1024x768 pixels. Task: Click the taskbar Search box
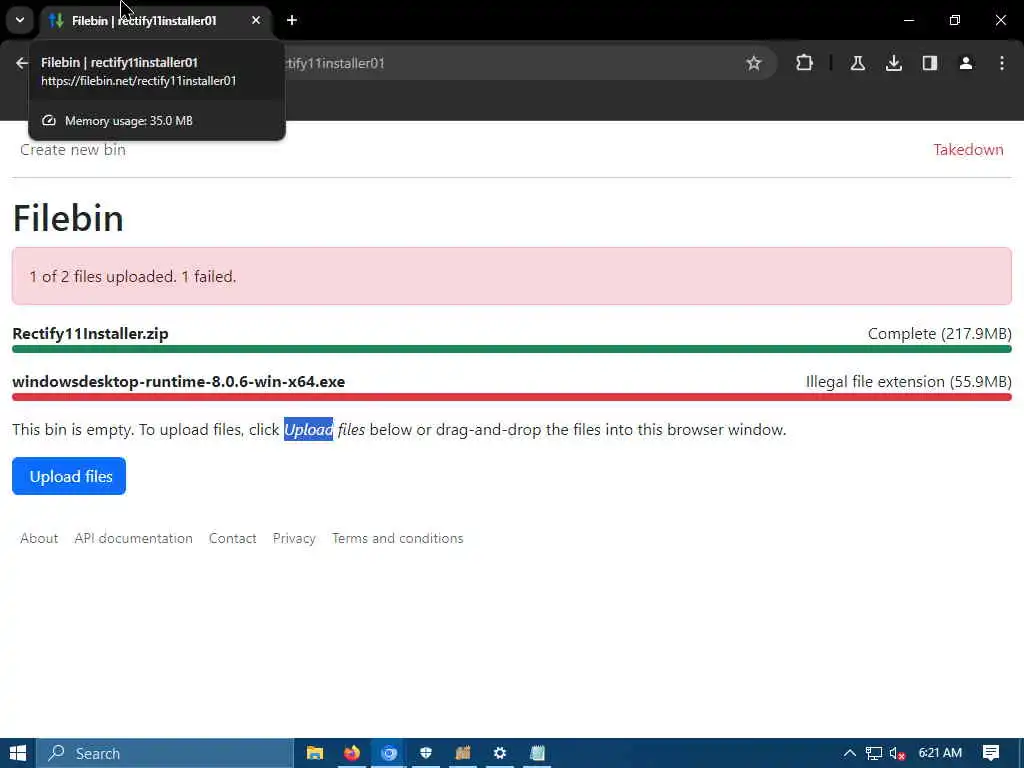coord(165,753)
